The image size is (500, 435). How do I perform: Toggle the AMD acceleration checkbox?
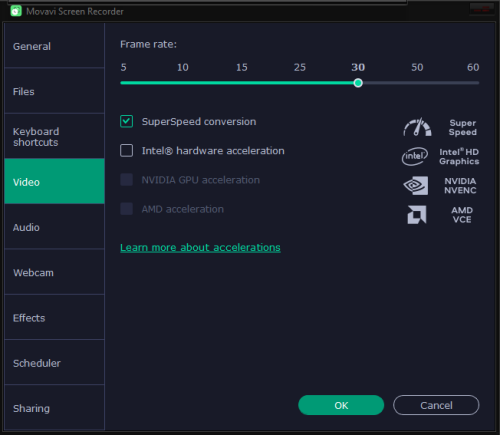tap(126, 209)
